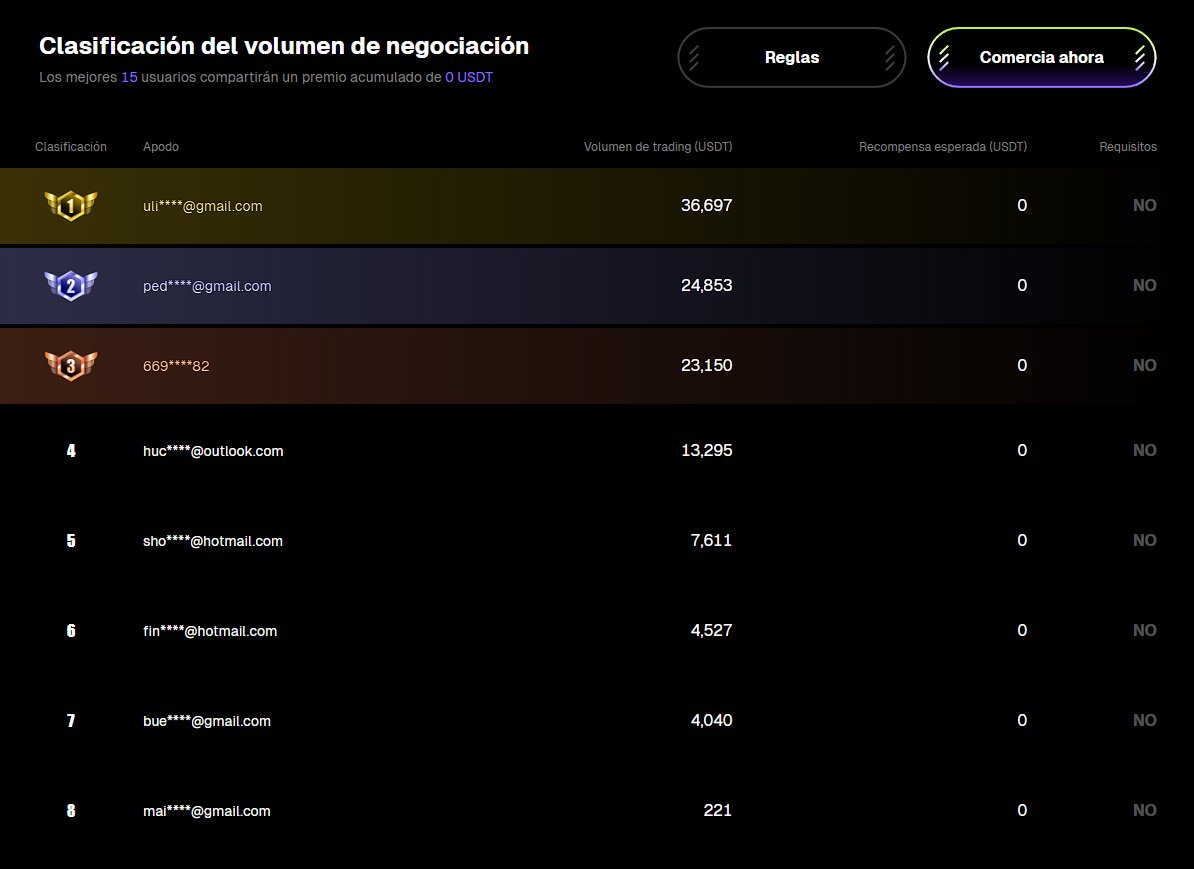Screen dimensions: 1194x869
Task: Click NO requirement for uli****@gmail.com
Action: click(1145, 205)
